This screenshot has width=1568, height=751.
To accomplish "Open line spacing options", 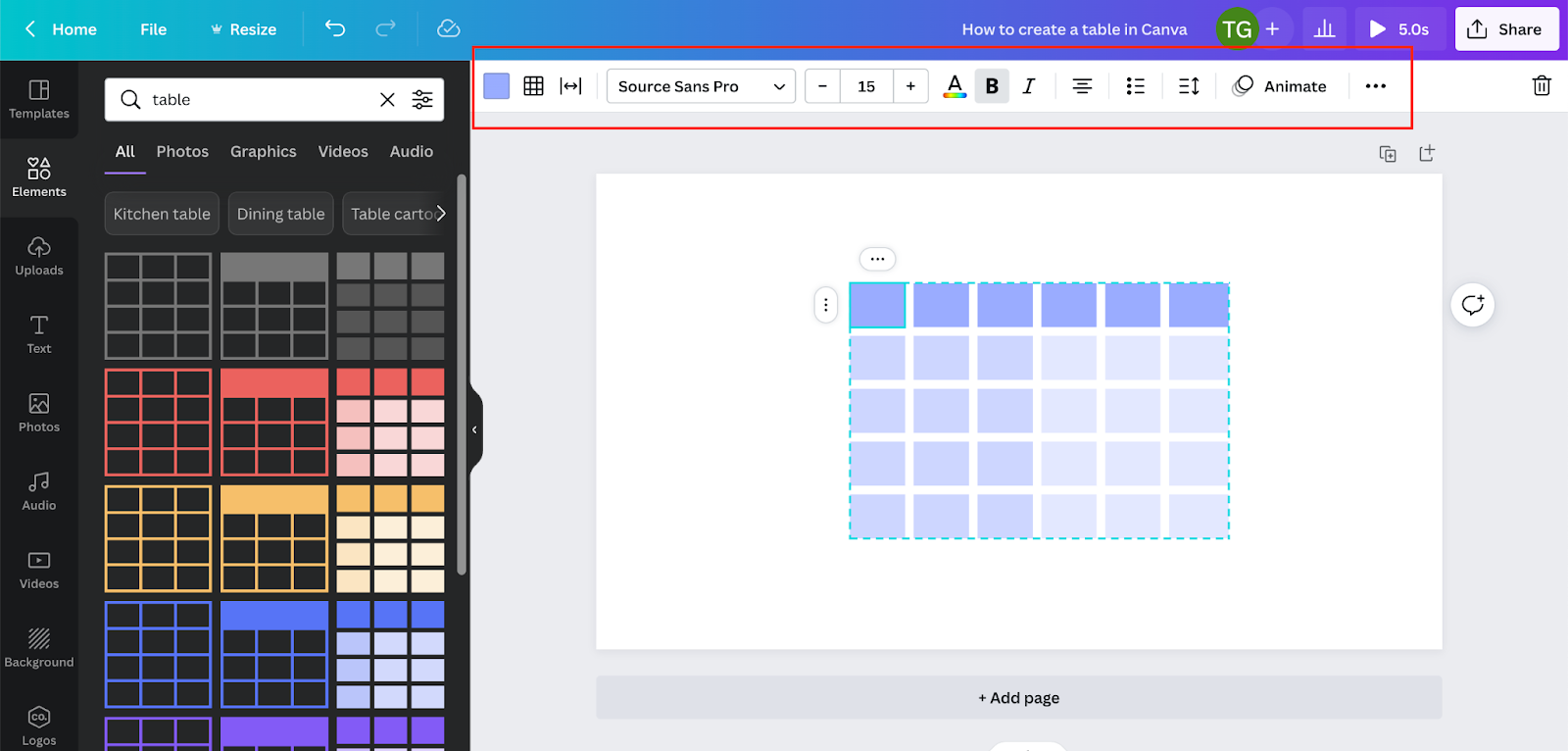I will [x=1189, y=86].
